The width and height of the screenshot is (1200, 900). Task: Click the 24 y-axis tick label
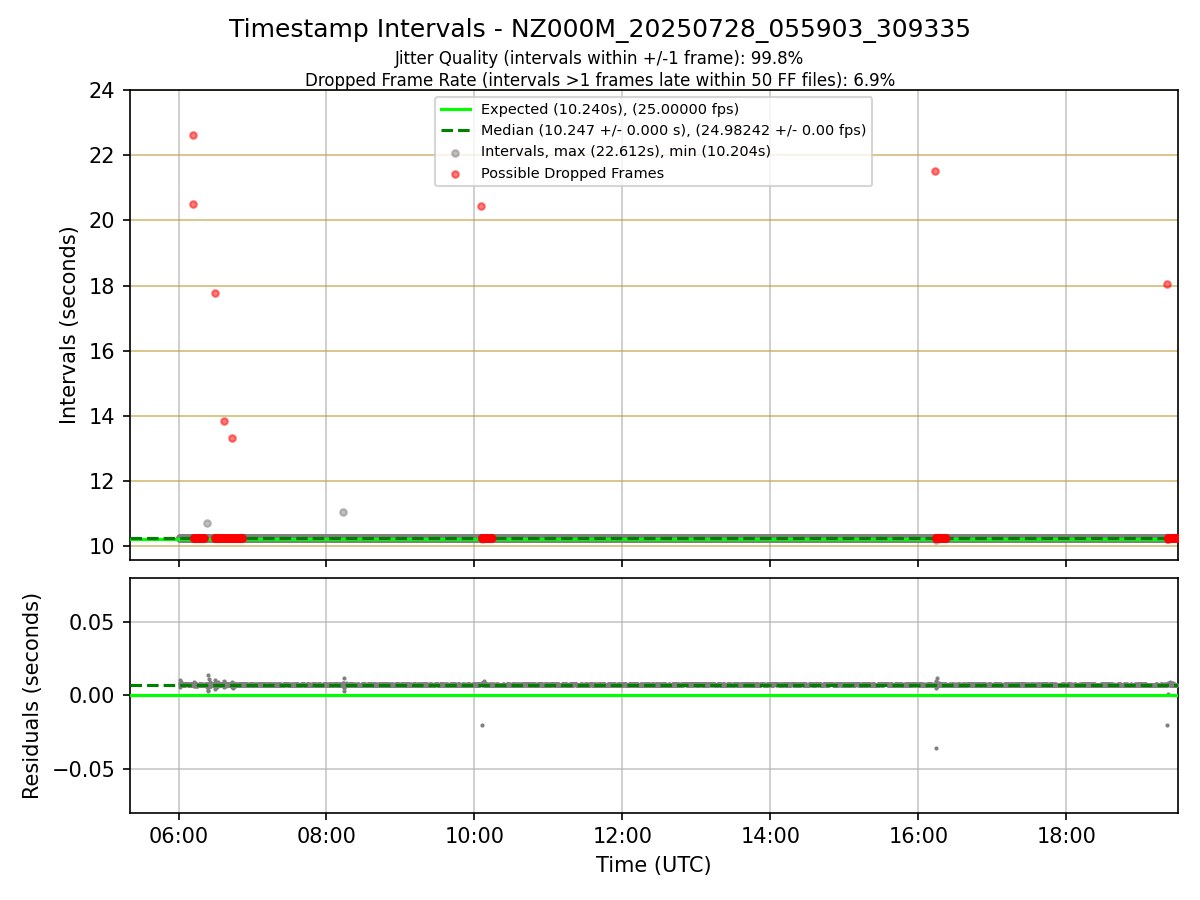coord(102,90)
